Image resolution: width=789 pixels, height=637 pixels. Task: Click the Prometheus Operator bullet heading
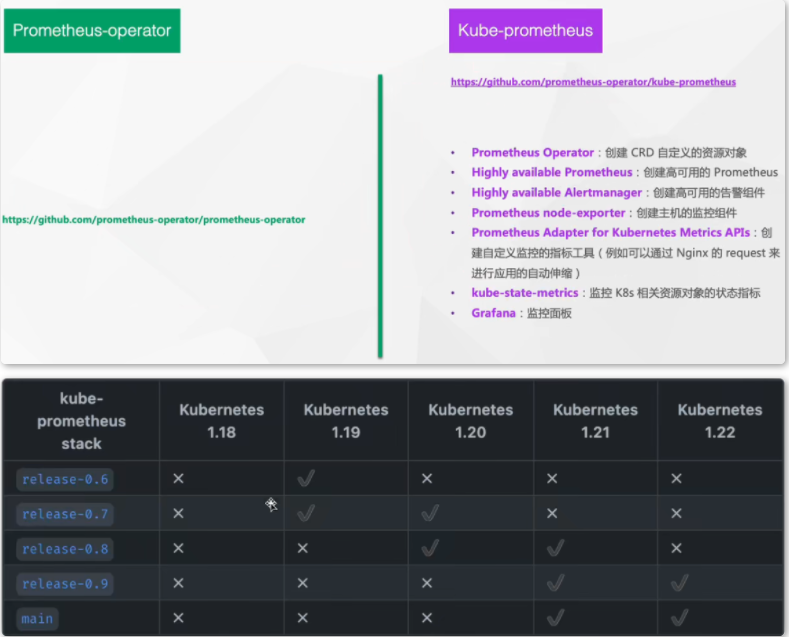[533, 152]
